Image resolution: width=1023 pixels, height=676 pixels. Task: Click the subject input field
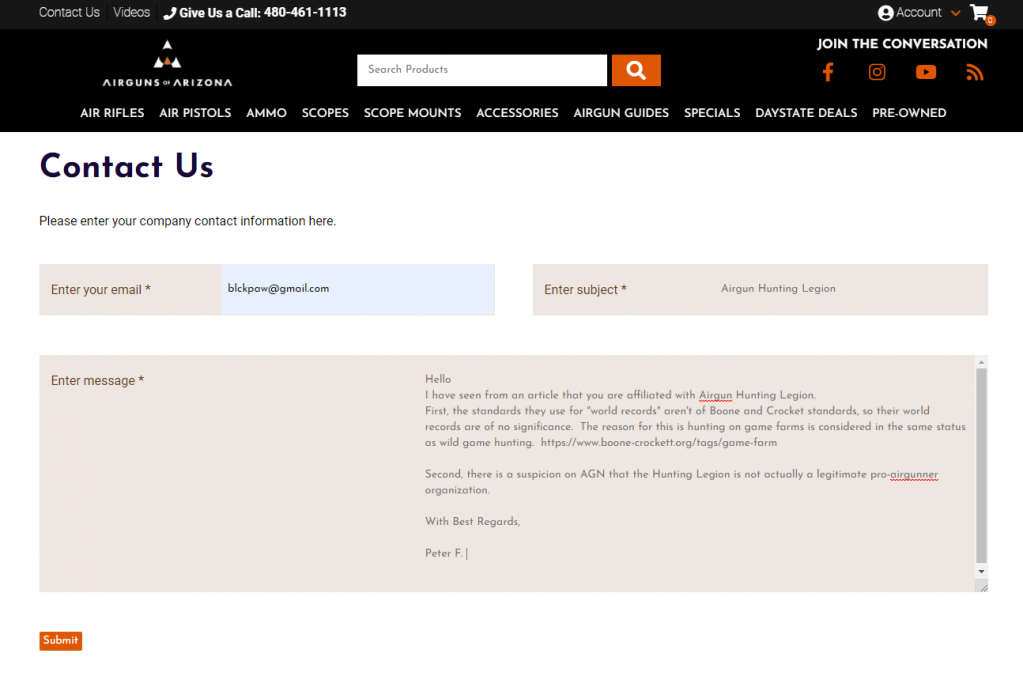tap(851, 289)
